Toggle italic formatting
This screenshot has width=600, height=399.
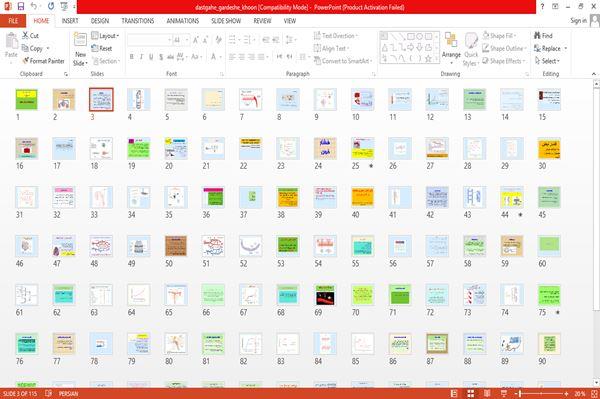[141, 57]
